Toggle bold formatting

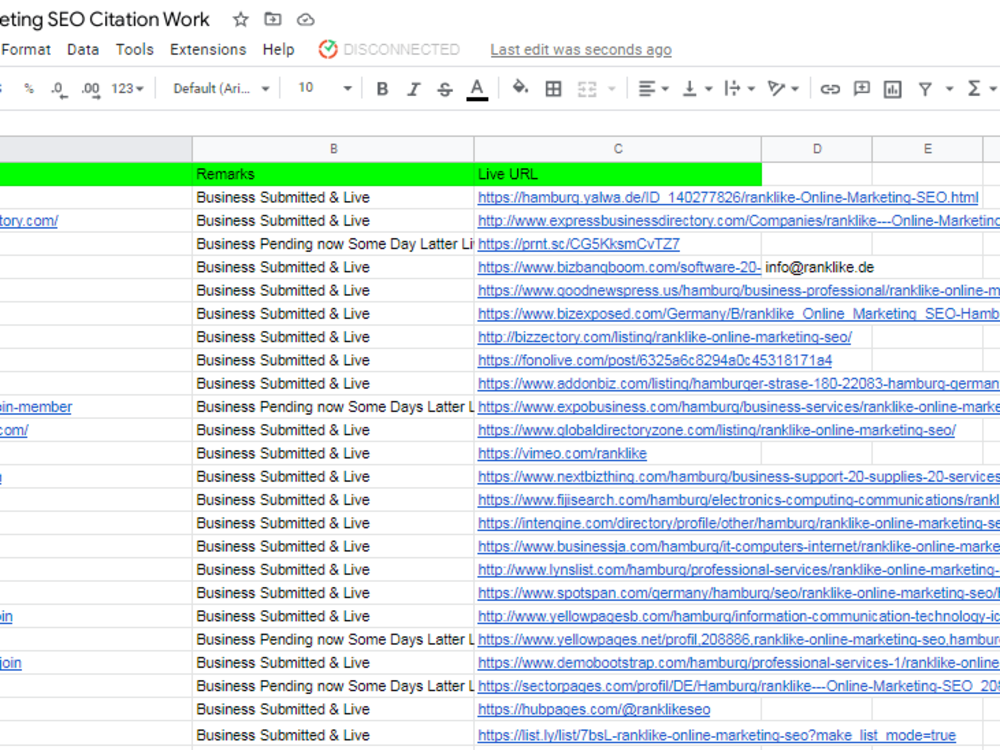(382, 89)
